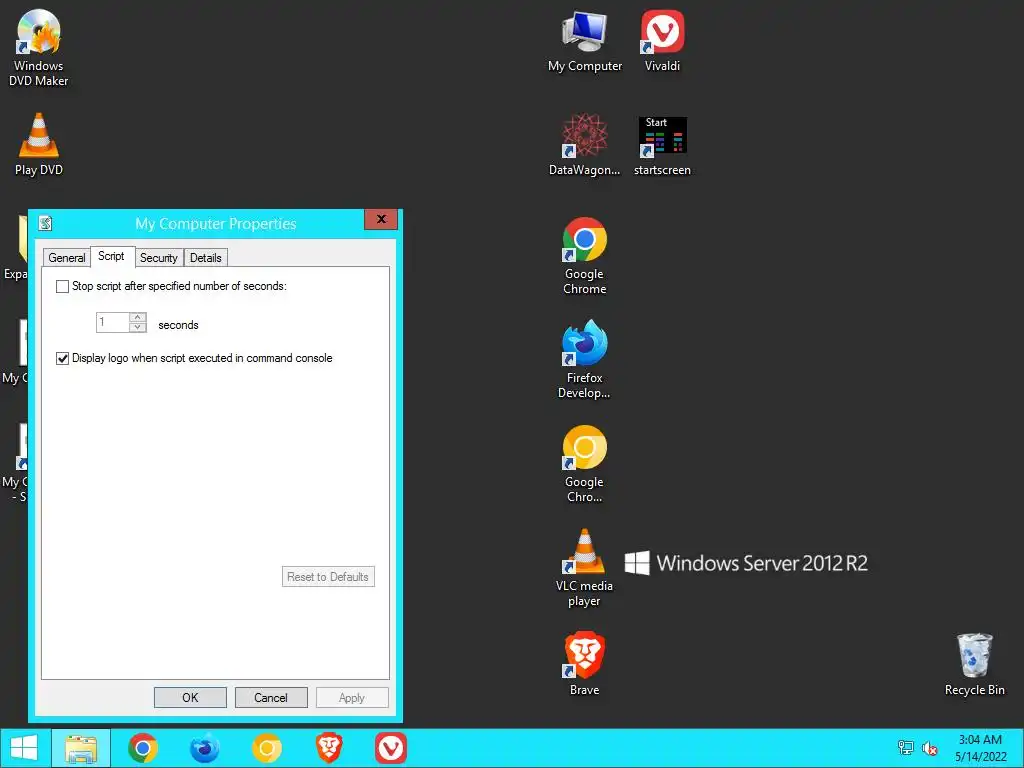Uncheck Display logo when script executed
This screenshot has height=768, width=1024.
coord(63,359)
